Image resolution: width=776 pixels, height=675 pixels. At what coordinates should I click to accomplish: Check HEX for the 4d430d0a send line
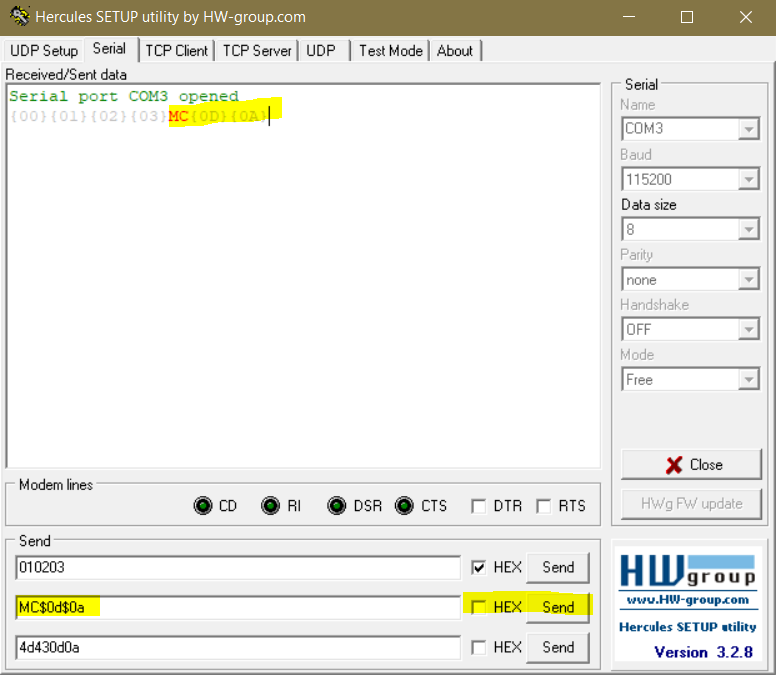(479, 647)
